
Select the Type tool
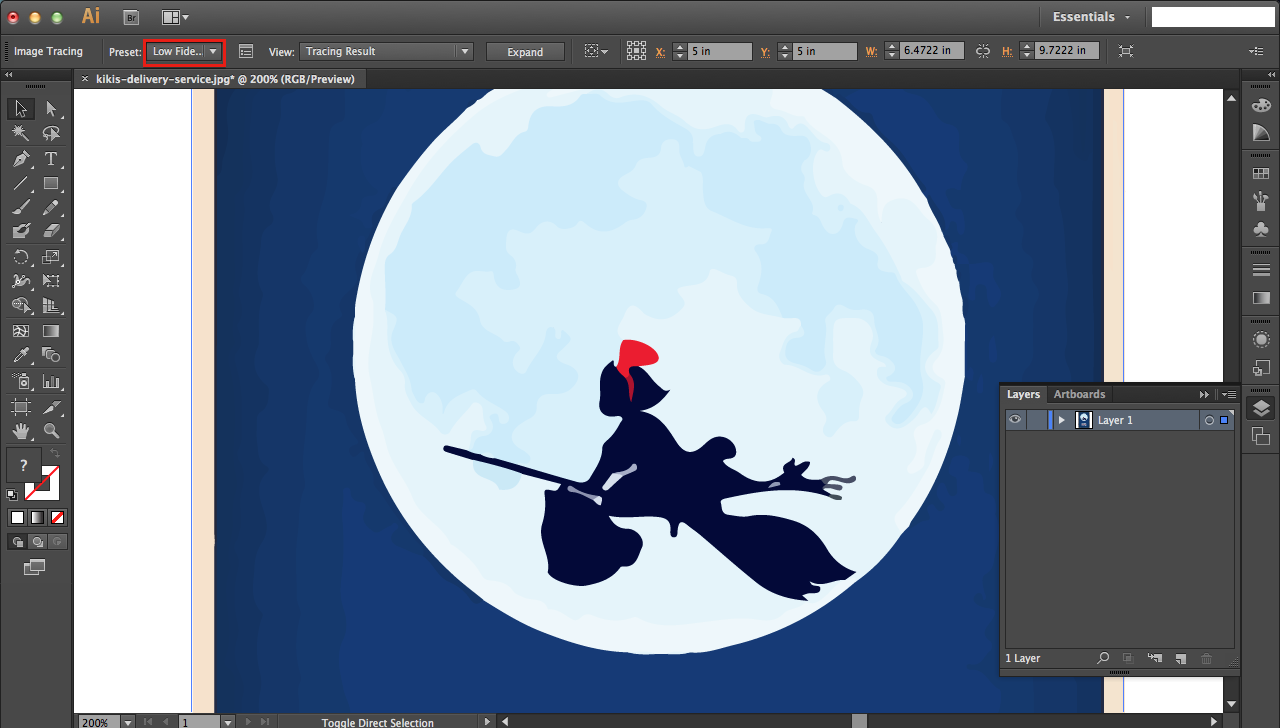coord(51,159)
